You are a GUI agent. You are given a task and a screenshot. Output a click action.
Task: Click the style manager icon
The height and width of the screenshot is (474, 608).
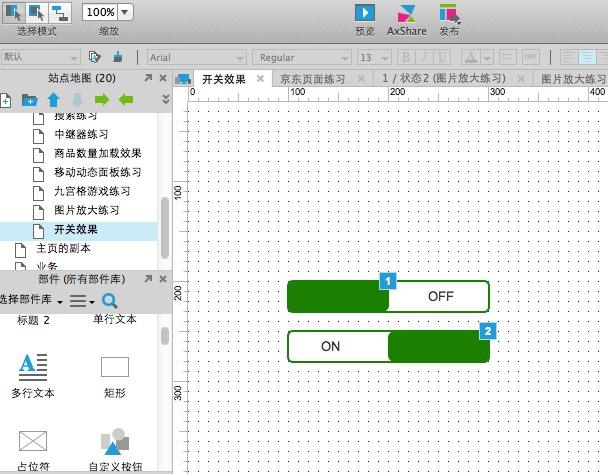click(94, 57)
